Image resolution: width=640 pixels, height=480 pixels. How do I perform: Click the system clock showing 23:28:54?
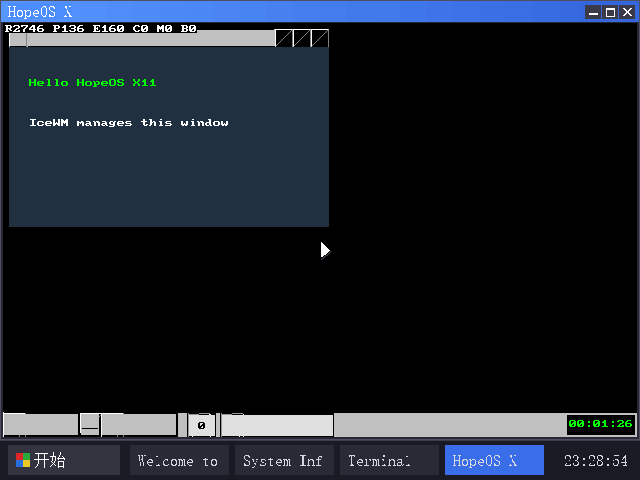coord(596,461)
